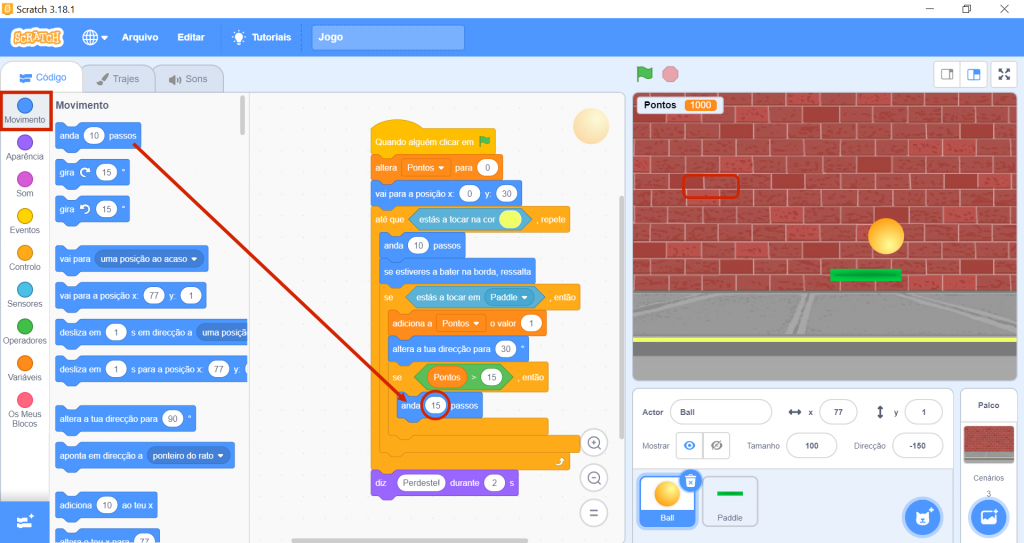Viewport: 1024px width, 543px height.
Task: Click yellow color swatch in touching color block
Action: [x=511, y=220]
